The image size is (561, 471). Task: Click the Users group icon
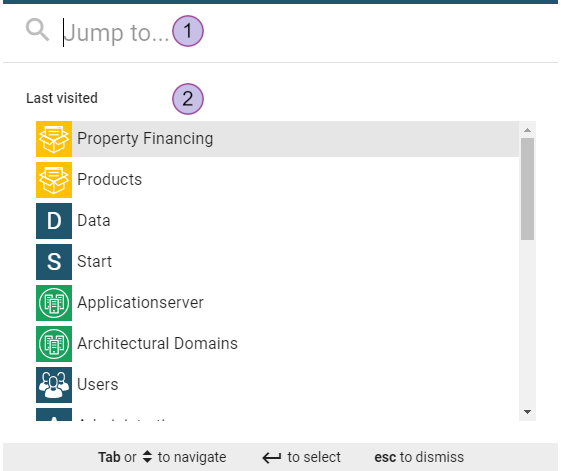click(54, 385)
